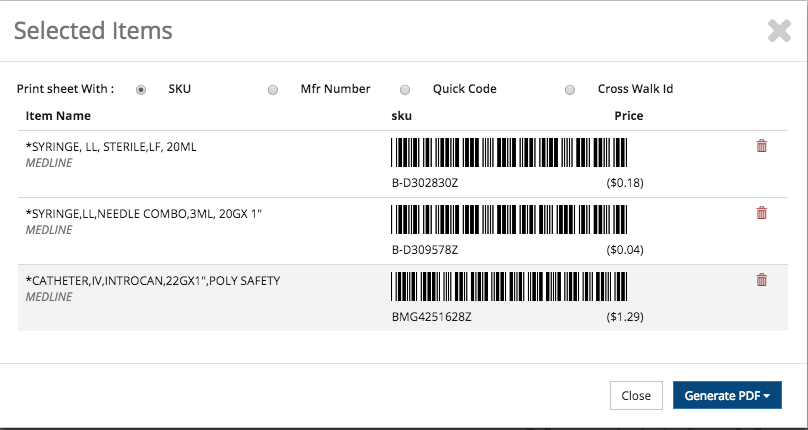Remove the needle combo syringe with trash icon
This screenshot has height=430, width=808.
point(762,212)
